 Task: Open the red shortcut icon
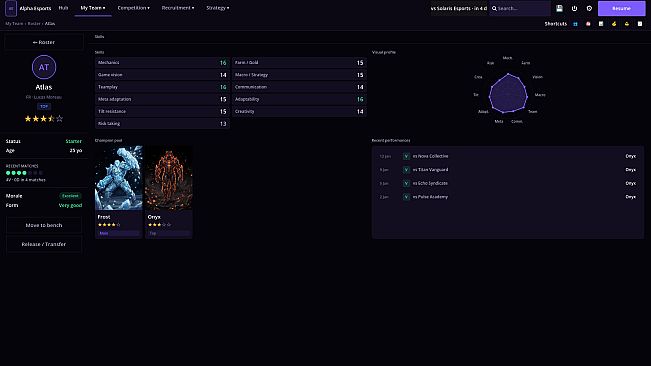[588, 24]
